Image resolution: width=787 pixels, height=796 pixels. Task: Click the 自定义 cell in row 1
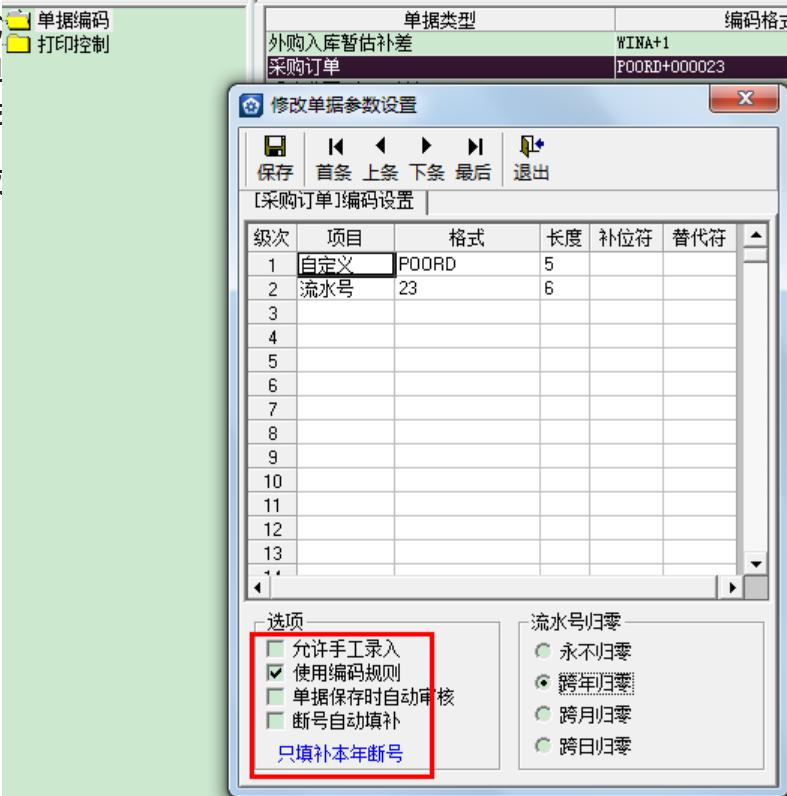(345, 264)
